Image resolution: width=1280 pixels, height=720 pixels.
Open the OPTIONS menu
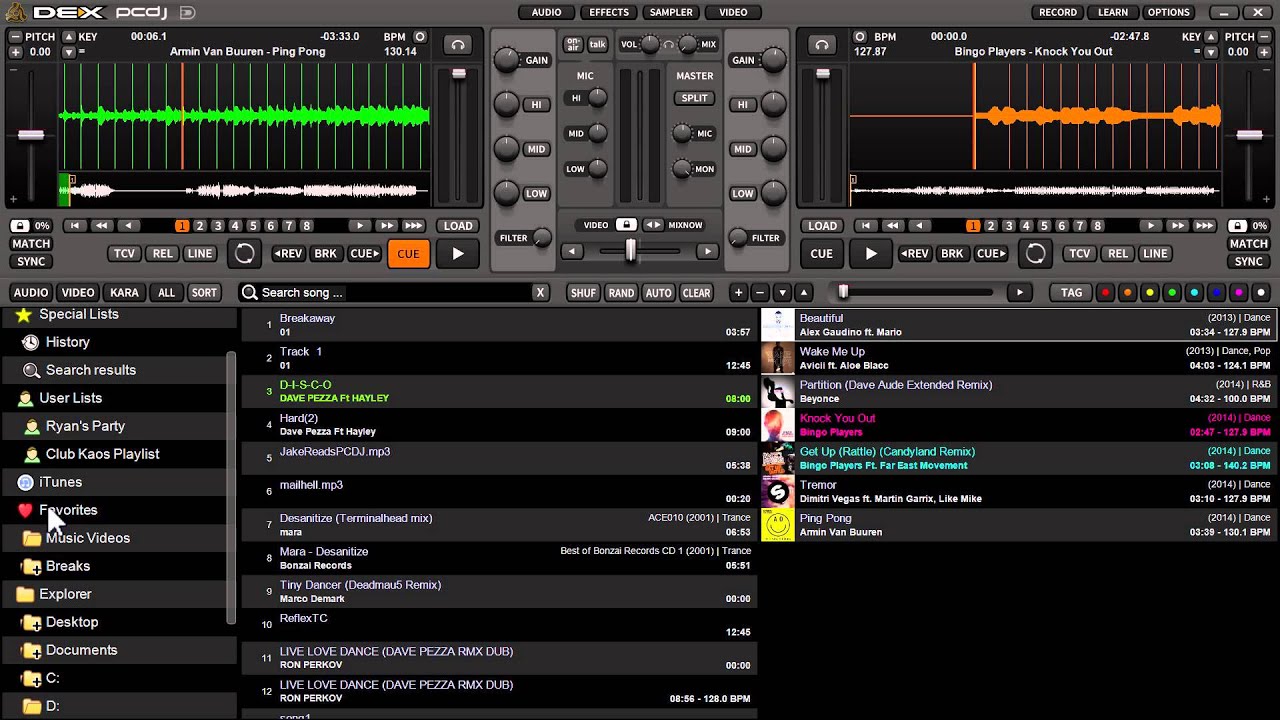point(1168,12)
